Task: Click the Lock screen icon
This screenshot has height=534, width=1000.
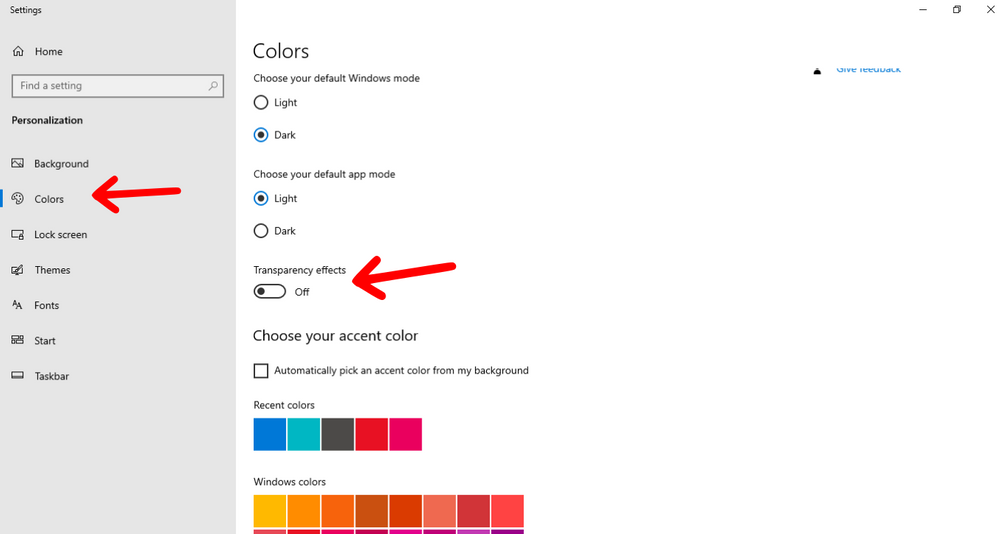Action: click(18, 234)
